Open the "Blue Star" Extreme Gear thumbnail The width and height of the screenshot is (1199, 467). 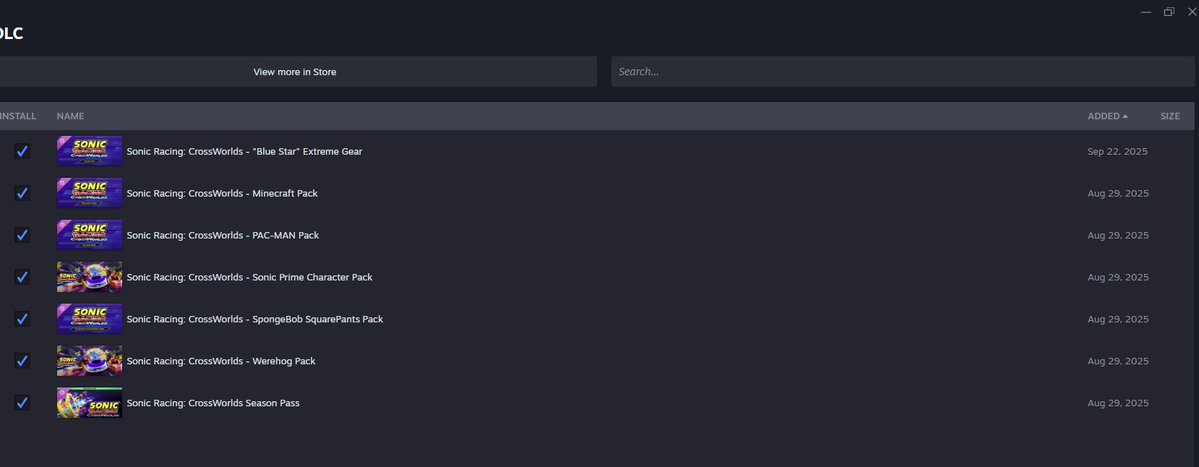pyautogui.click(x=89, y=151)
